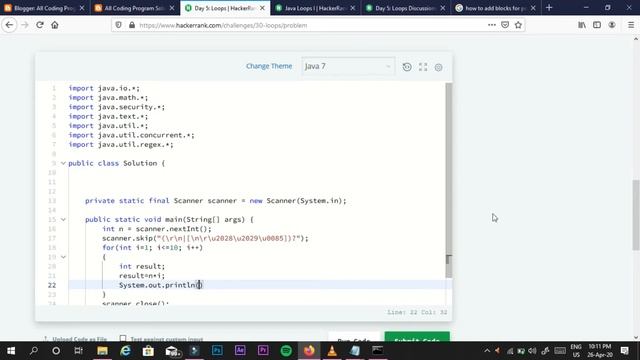Launch File Explorer from taskbar
This screenshot has width=640, height=360.
click(x=102, y=350)
